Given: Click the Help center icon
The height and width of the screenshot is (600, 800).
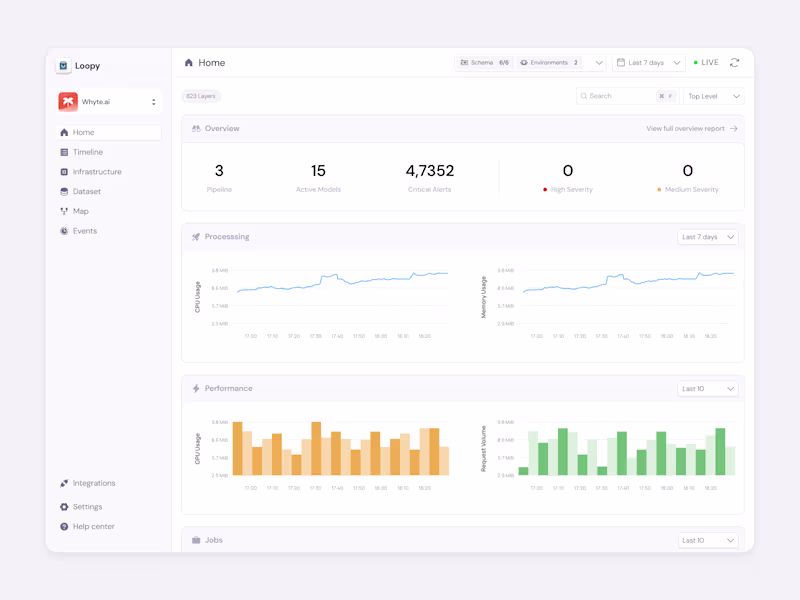Looking at the screenshot, I should click(65, 526).
